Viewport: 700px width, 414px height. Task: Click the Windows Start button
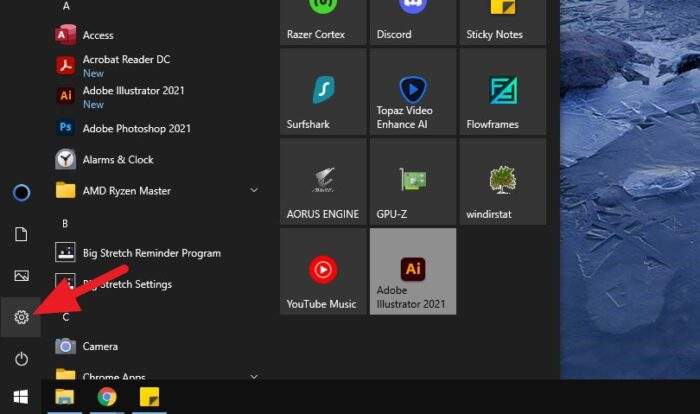click(x=21, y=397)
